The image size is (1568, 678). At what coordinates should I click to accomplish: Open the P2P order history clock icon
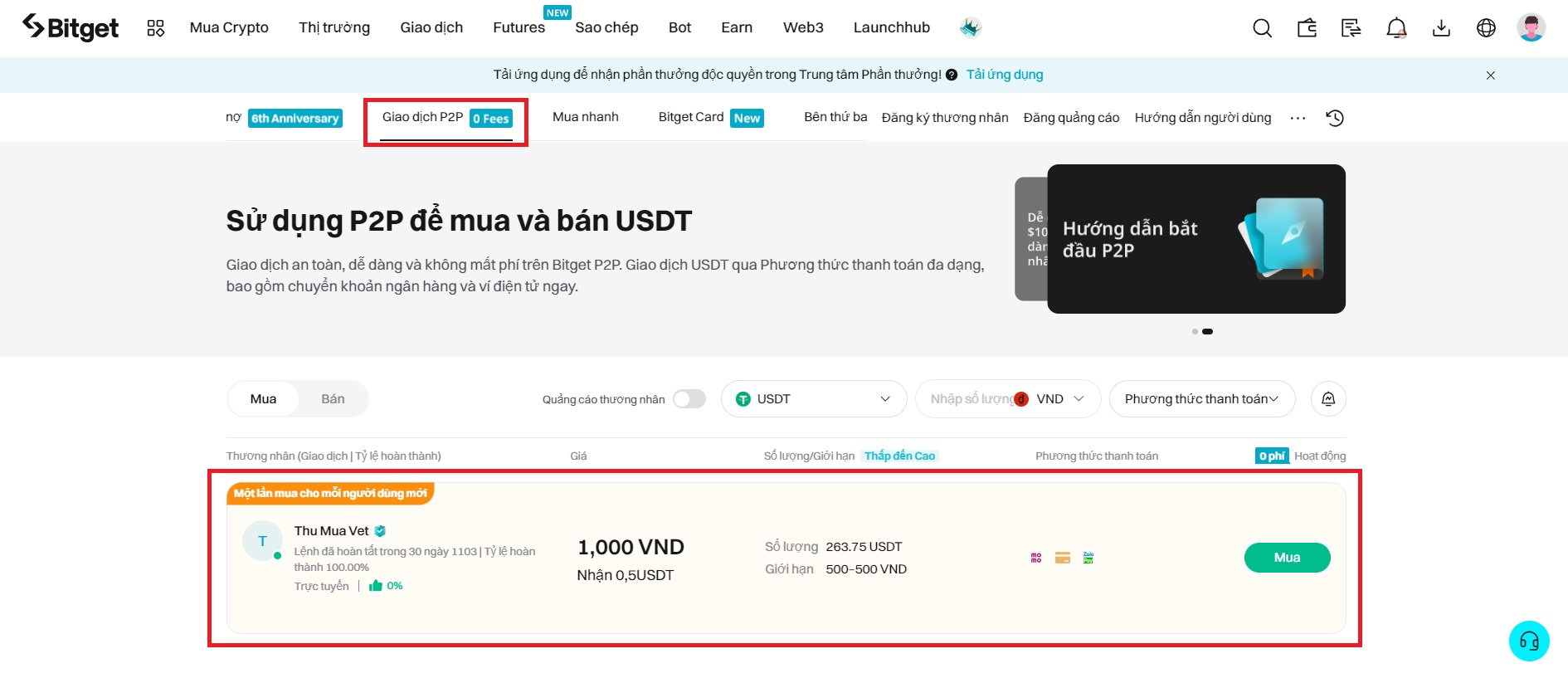click(1335, 118)
